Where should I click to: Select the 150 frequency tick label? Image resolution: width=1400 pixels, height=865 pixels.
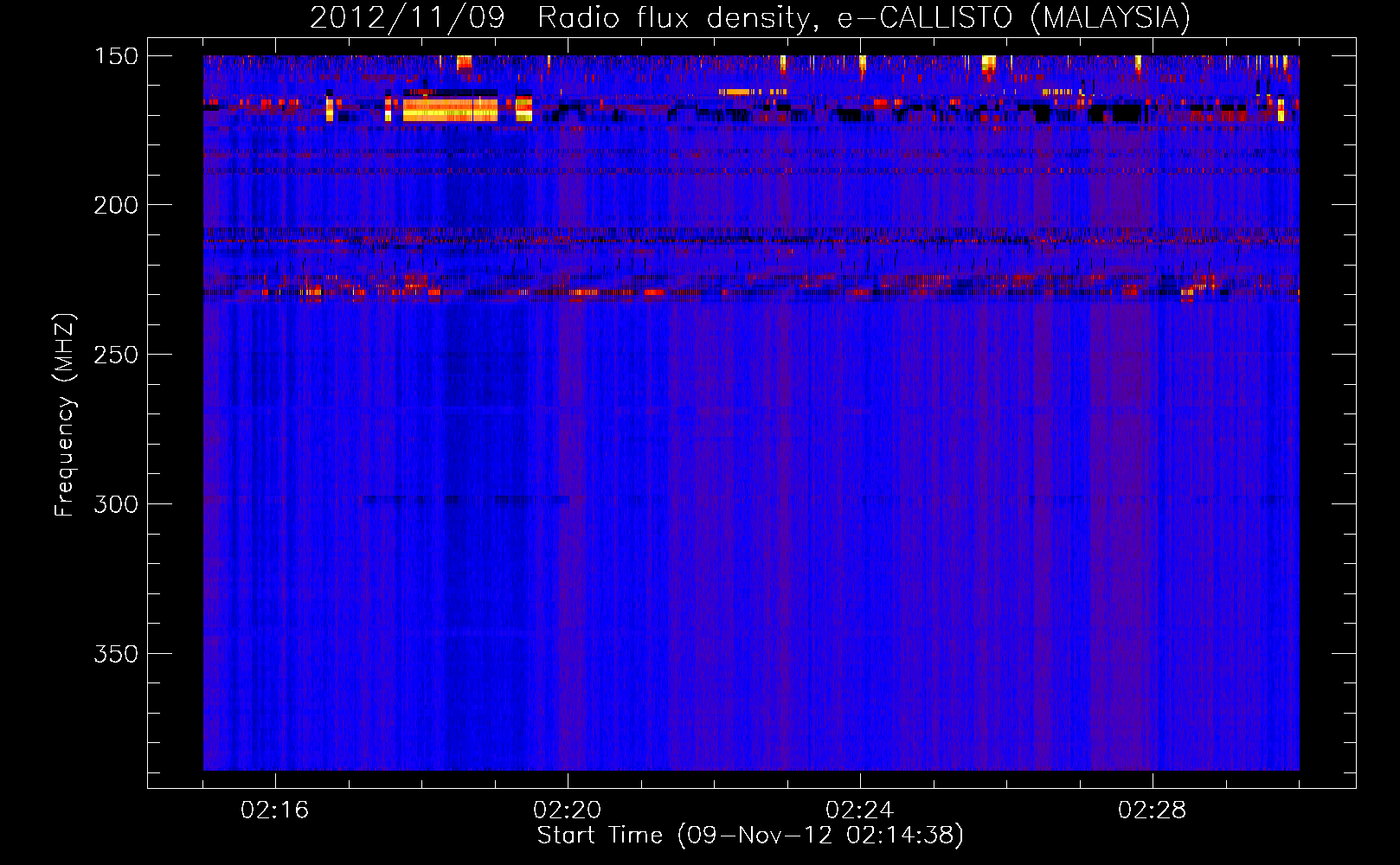click(116, 56)
